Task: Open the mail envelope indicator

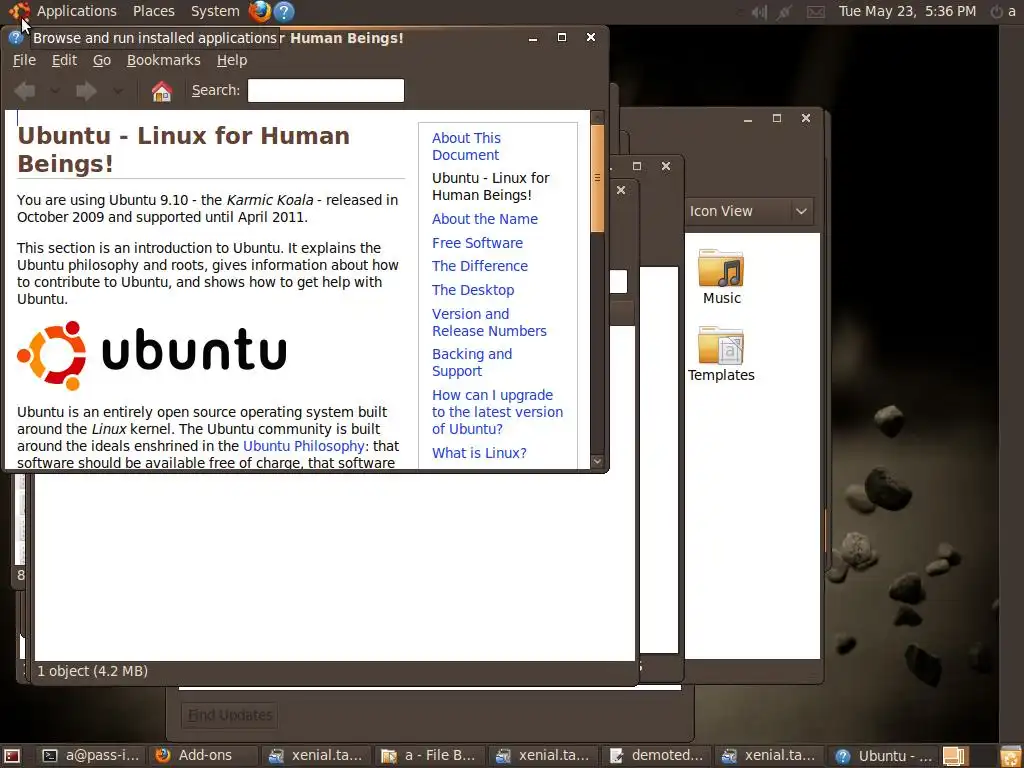Action: (x=815, y=12)
